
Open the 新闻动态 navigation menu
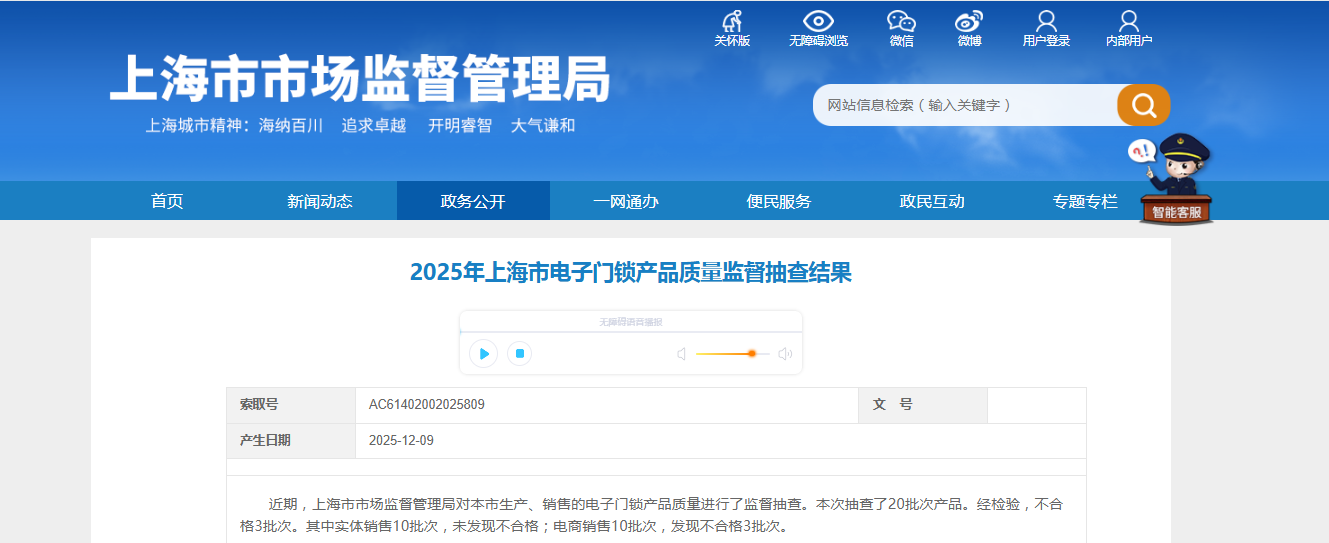pos(320,201)
